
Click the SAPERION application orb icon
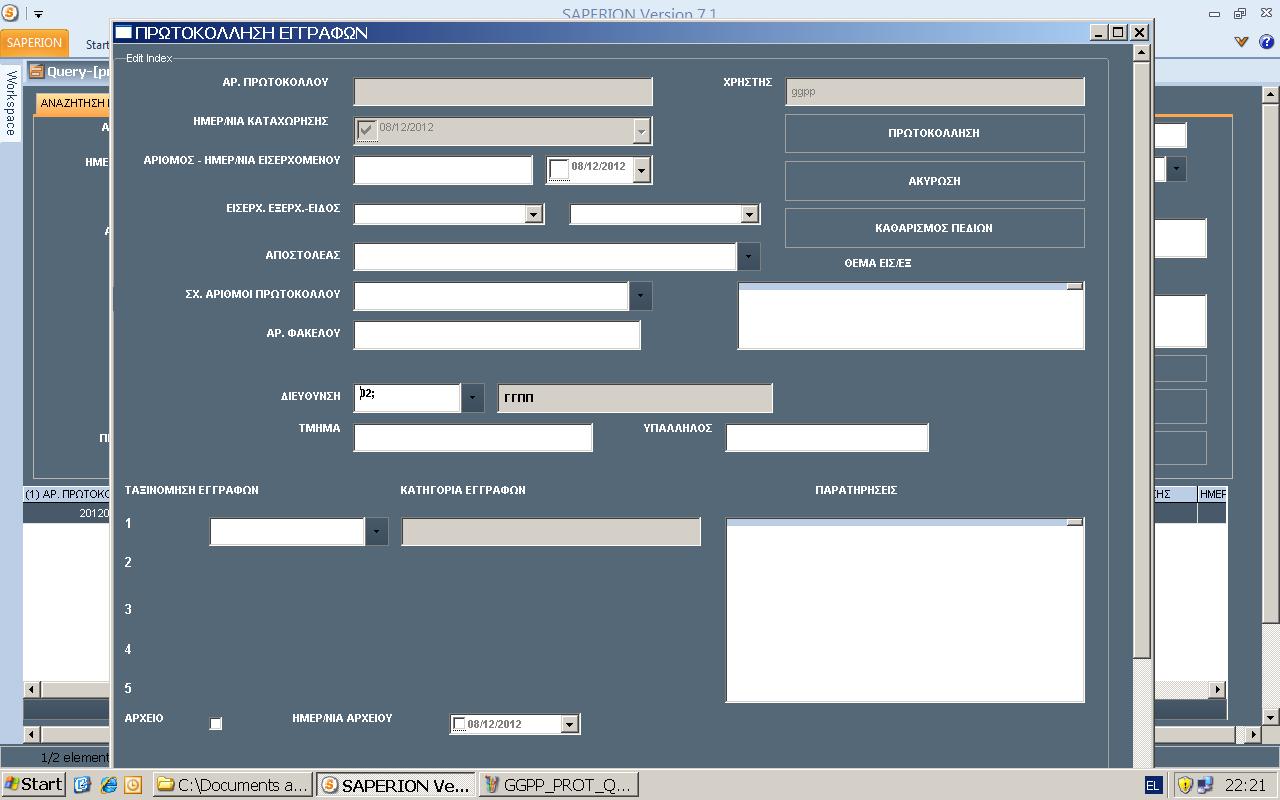coord(10,13)
